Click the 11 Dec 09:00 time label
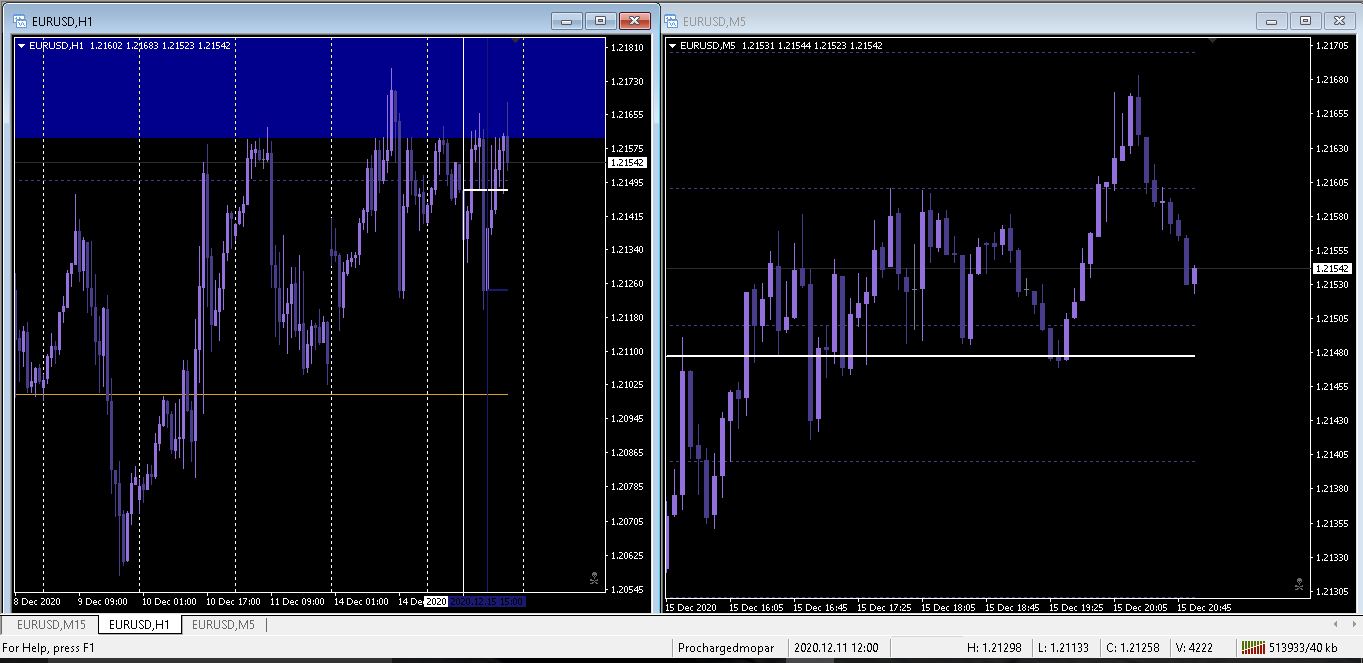Viewport: 1363px width, 663px height. click(297, 602)
